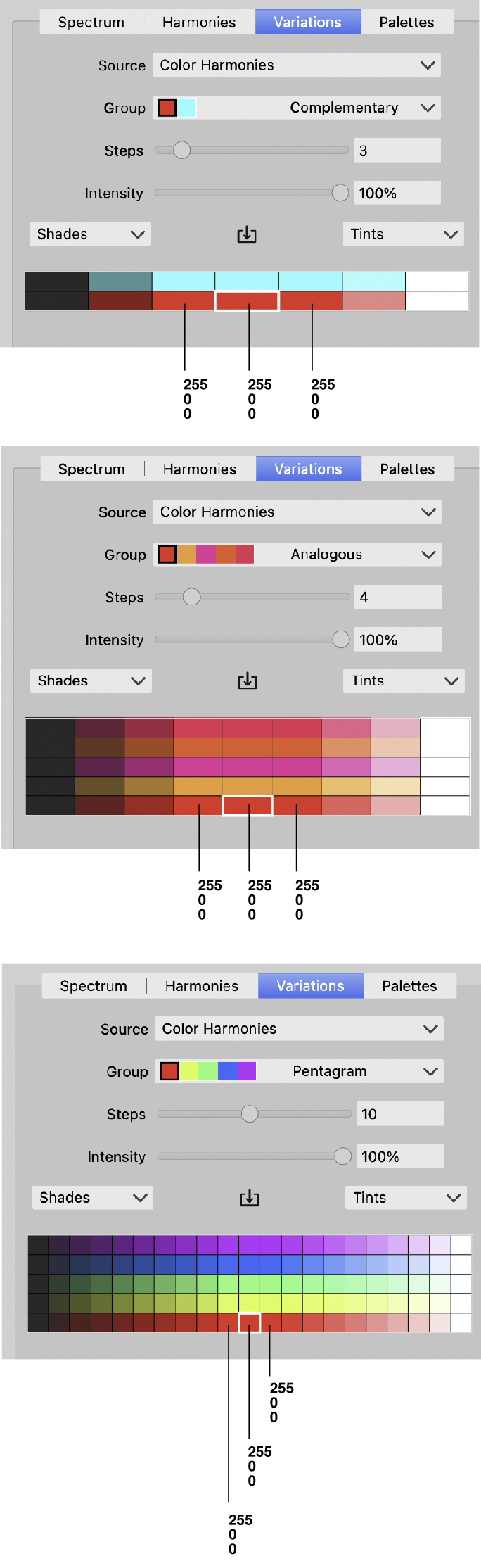481x1568 pixels.
Task: Switch to the Harmonies tab in the Pentagram panel
Action: (x=202, y=986)
